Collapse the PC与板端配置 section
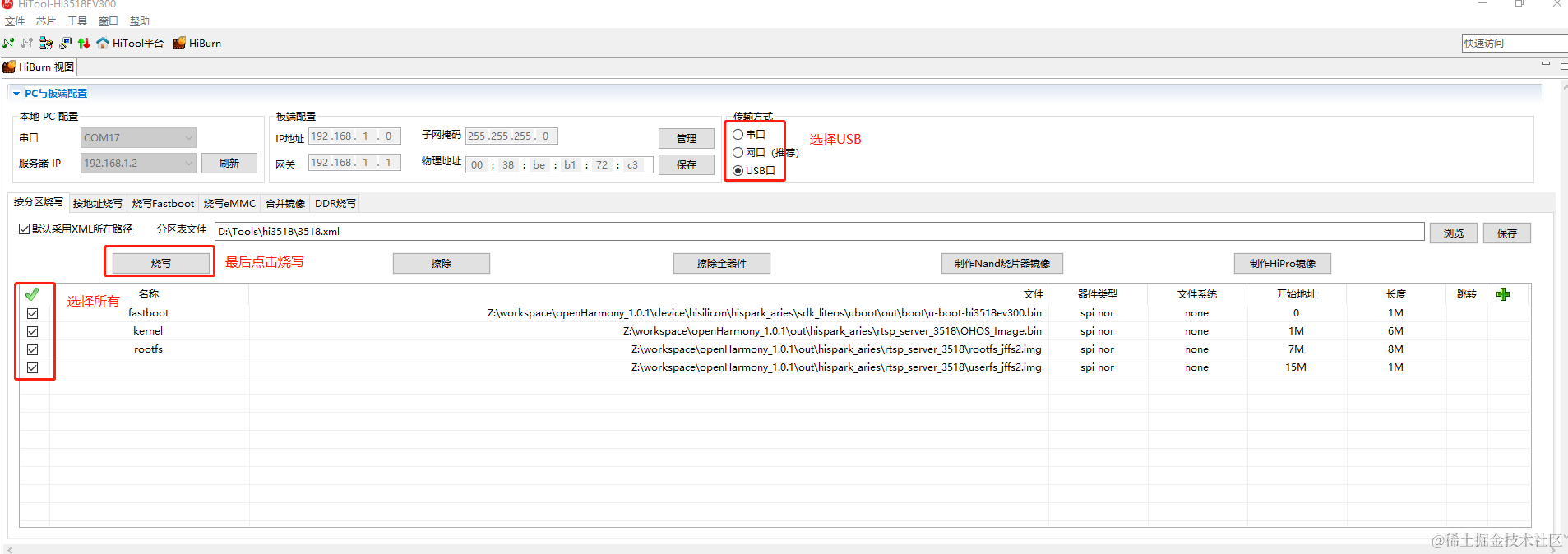The image size is (1568, 554). [x=16, y=94]
